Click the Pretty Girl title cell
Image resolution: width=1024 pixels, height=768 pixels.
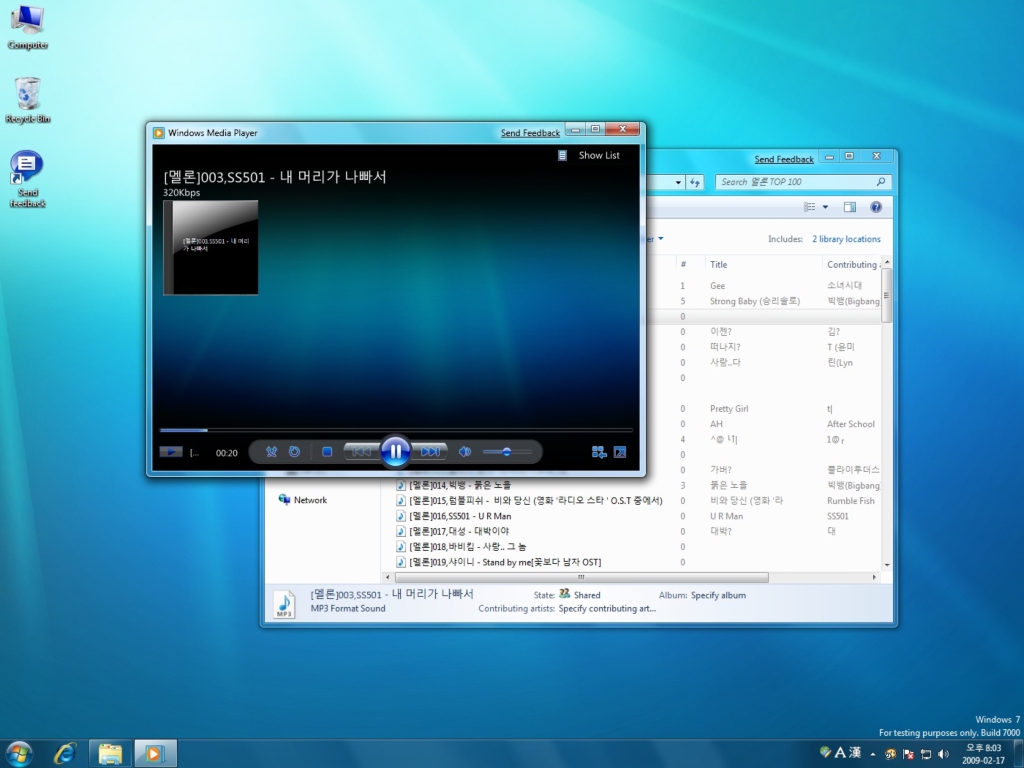click(729, 409)
